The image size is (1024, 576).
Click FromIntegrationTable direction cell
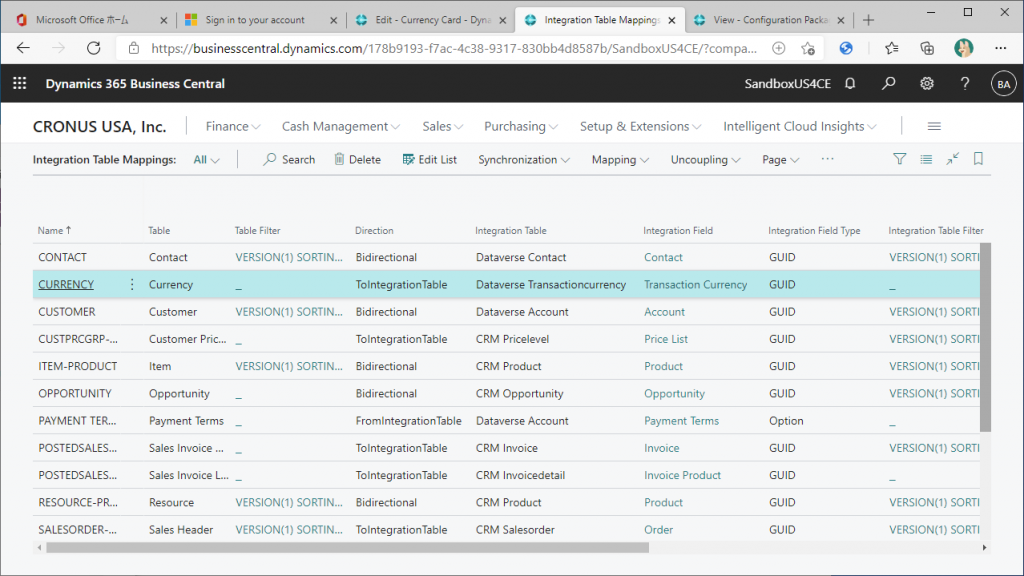pos(408,421)
